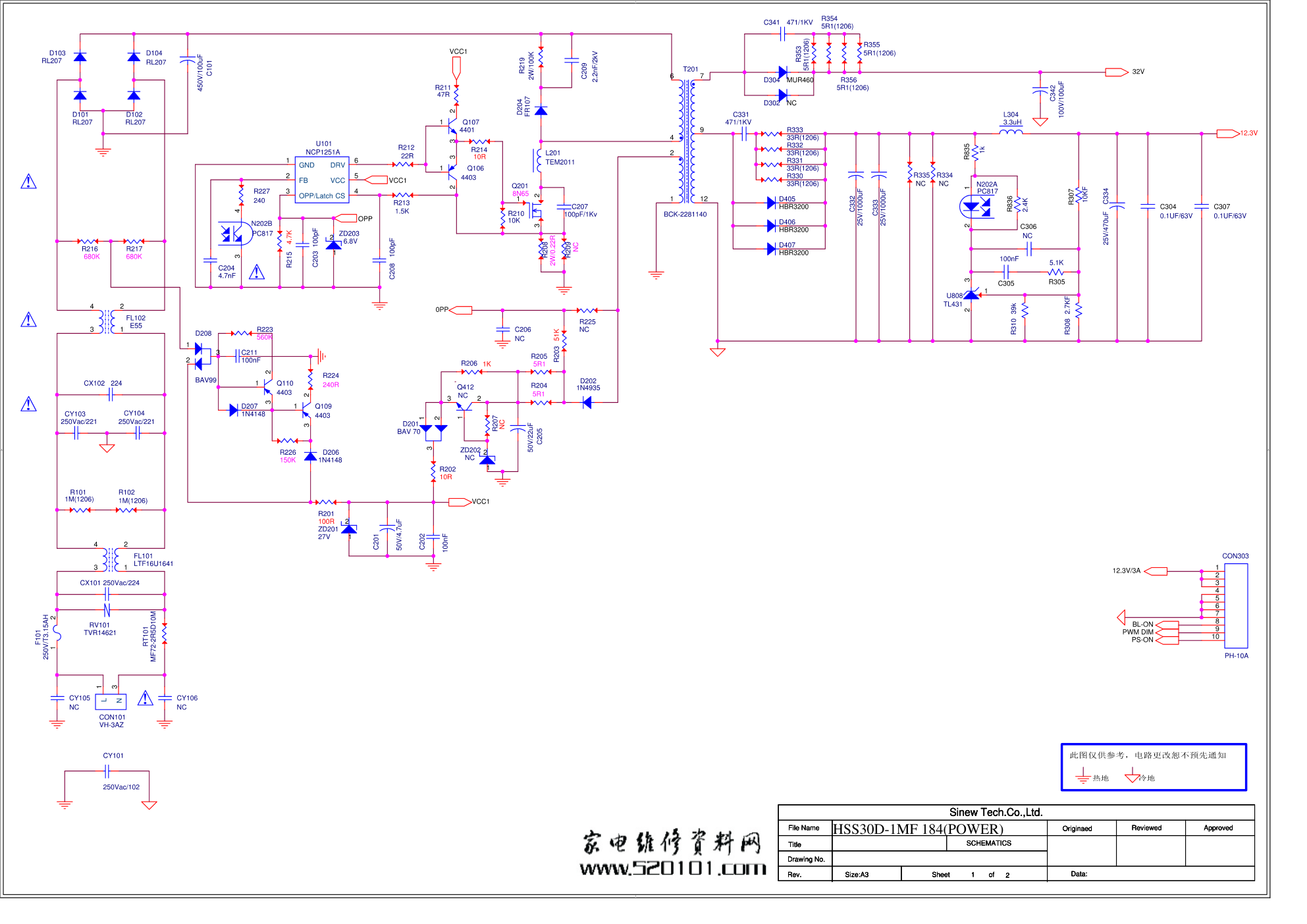The height and width of the screenshot is (924, 1307).
Task: Click the 'BCK-2281140' transformer part label
Action: (x=685, y=214)
